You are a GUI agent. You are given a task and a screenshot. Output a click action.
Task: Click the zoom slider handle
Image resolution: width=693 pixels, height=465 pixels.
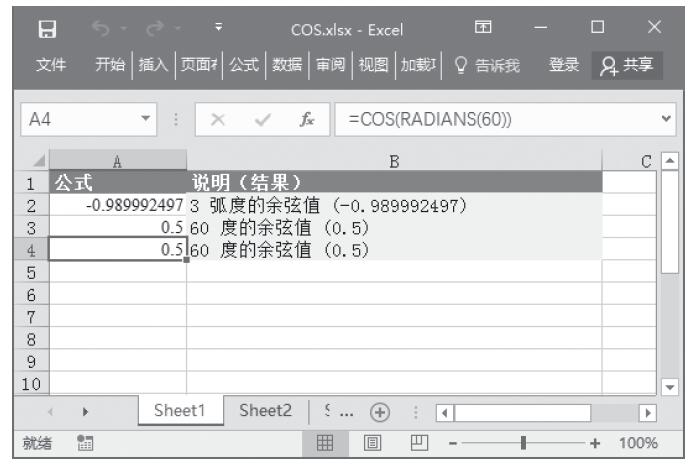pos(522,442)
